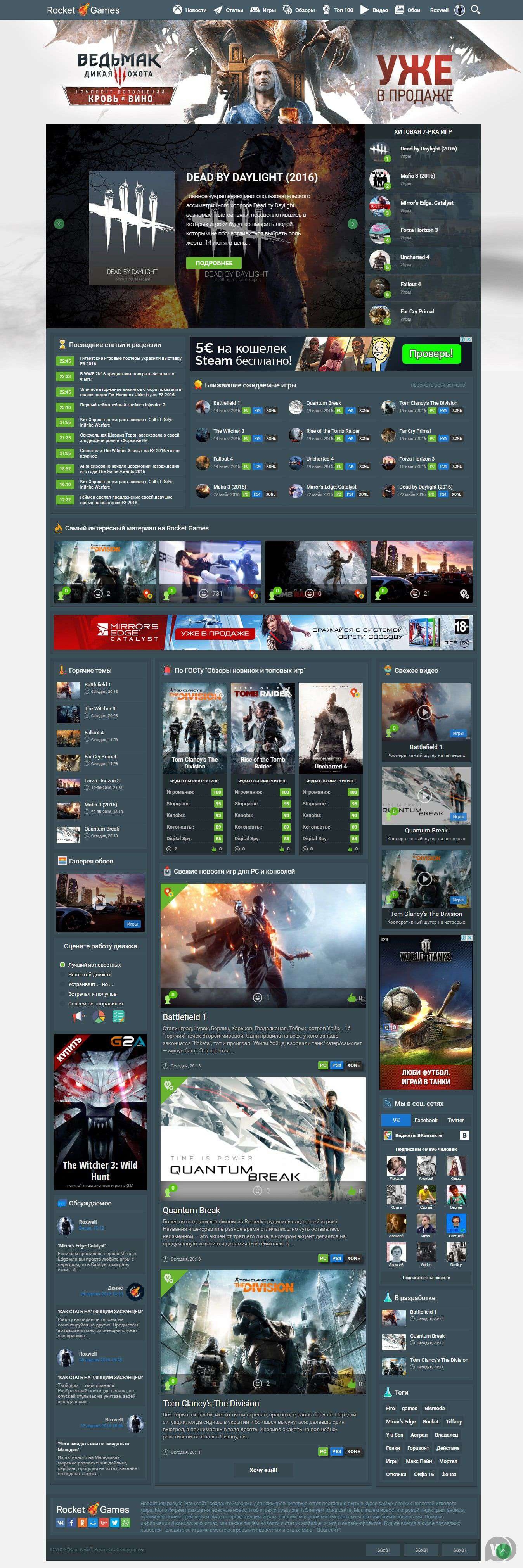This screenshot has height=1568, width=523.
Task: Click the VK logo in the Виджеты ВКонтакте header
Action: 464,1135
